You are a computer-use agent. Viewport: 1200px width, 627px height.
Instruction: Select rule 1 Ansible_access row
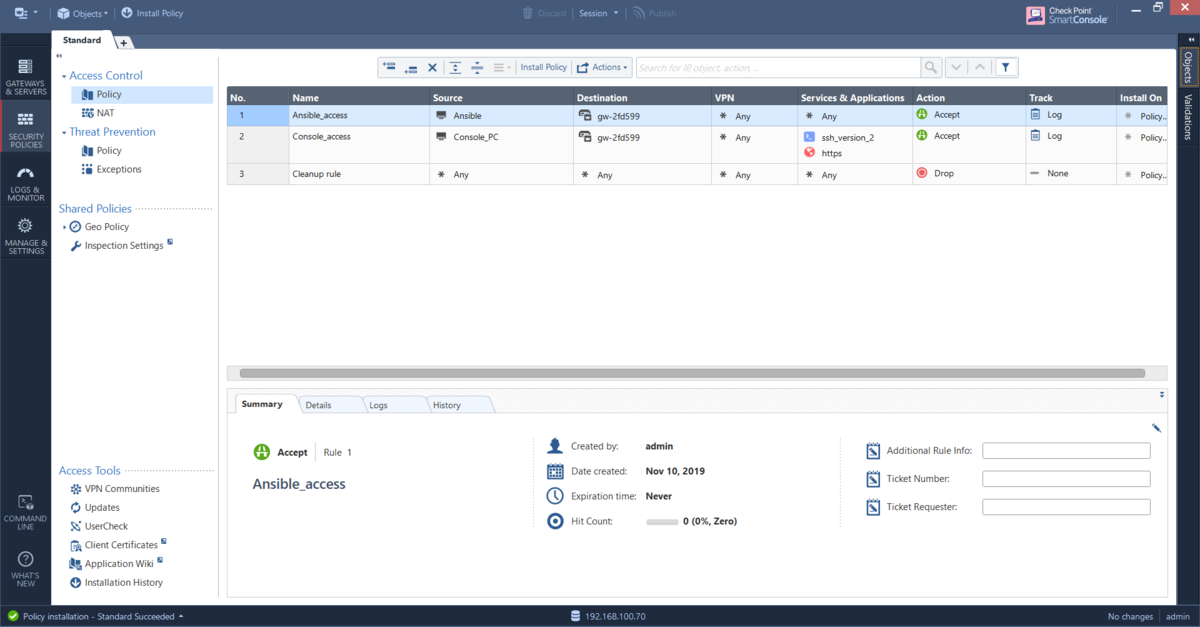pos(697,115)
